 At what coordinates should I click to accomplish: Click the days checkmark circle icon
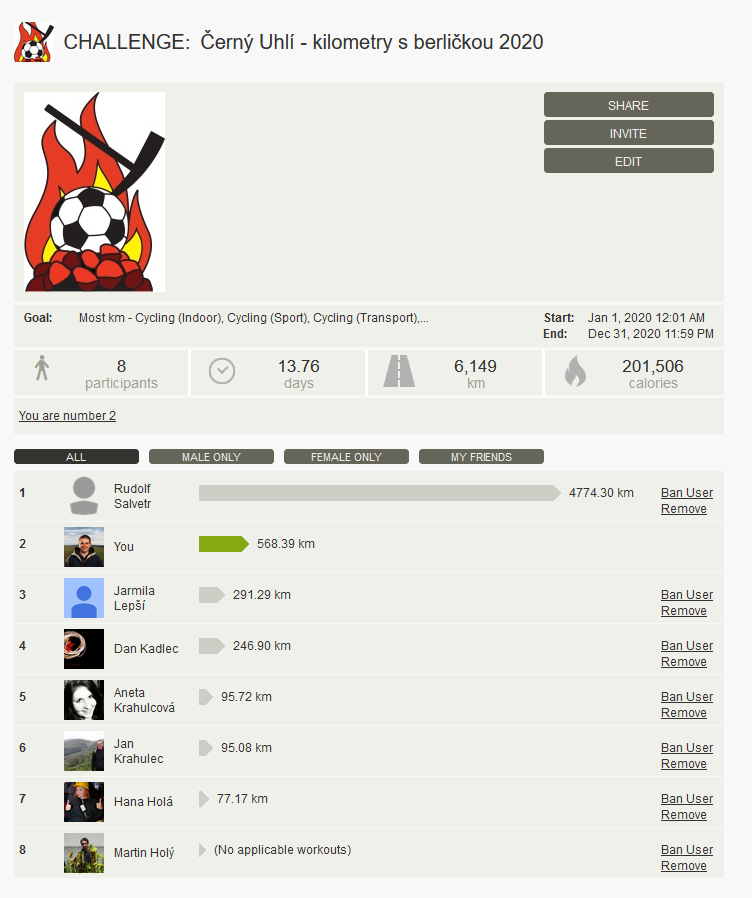(x=222, y=371)
